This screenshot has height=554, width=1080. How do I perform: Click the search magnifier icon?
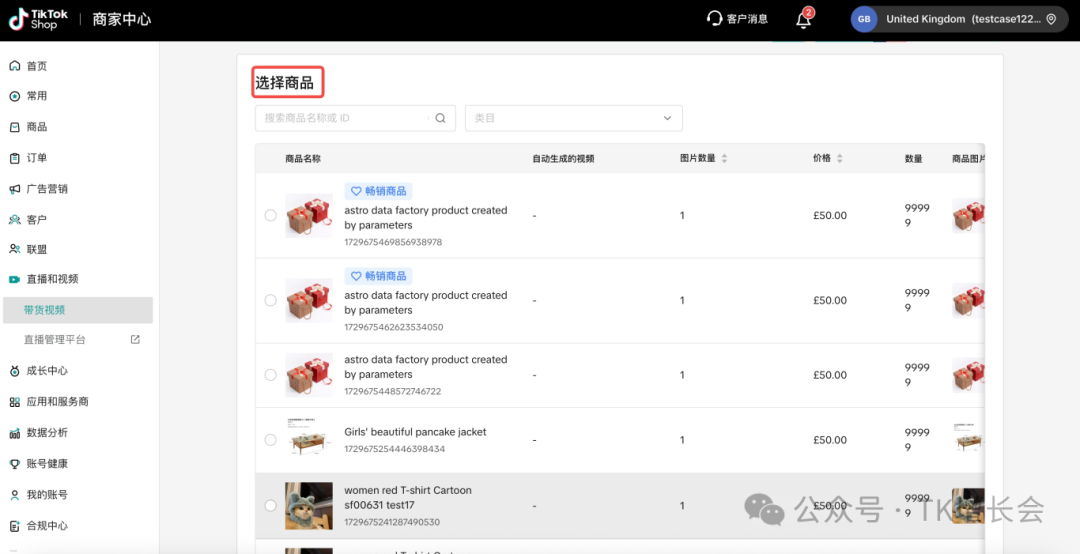click(x=440, y=118)
